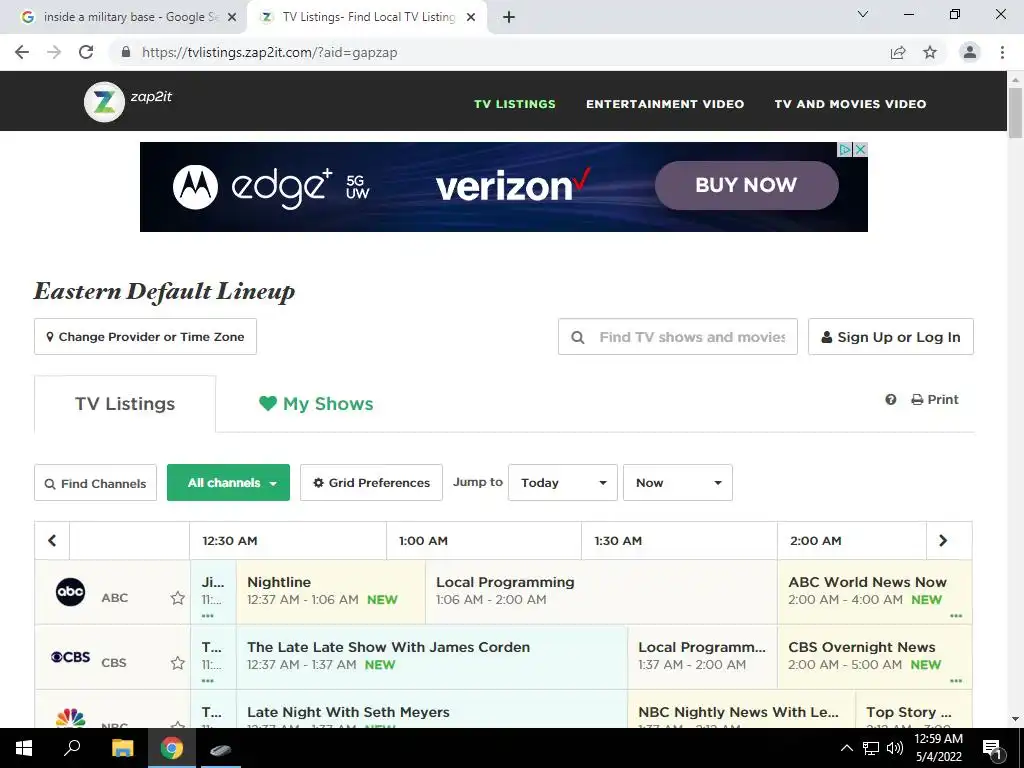Open ABC World News Now listing
1024x768 pixels.
point(874,590)
